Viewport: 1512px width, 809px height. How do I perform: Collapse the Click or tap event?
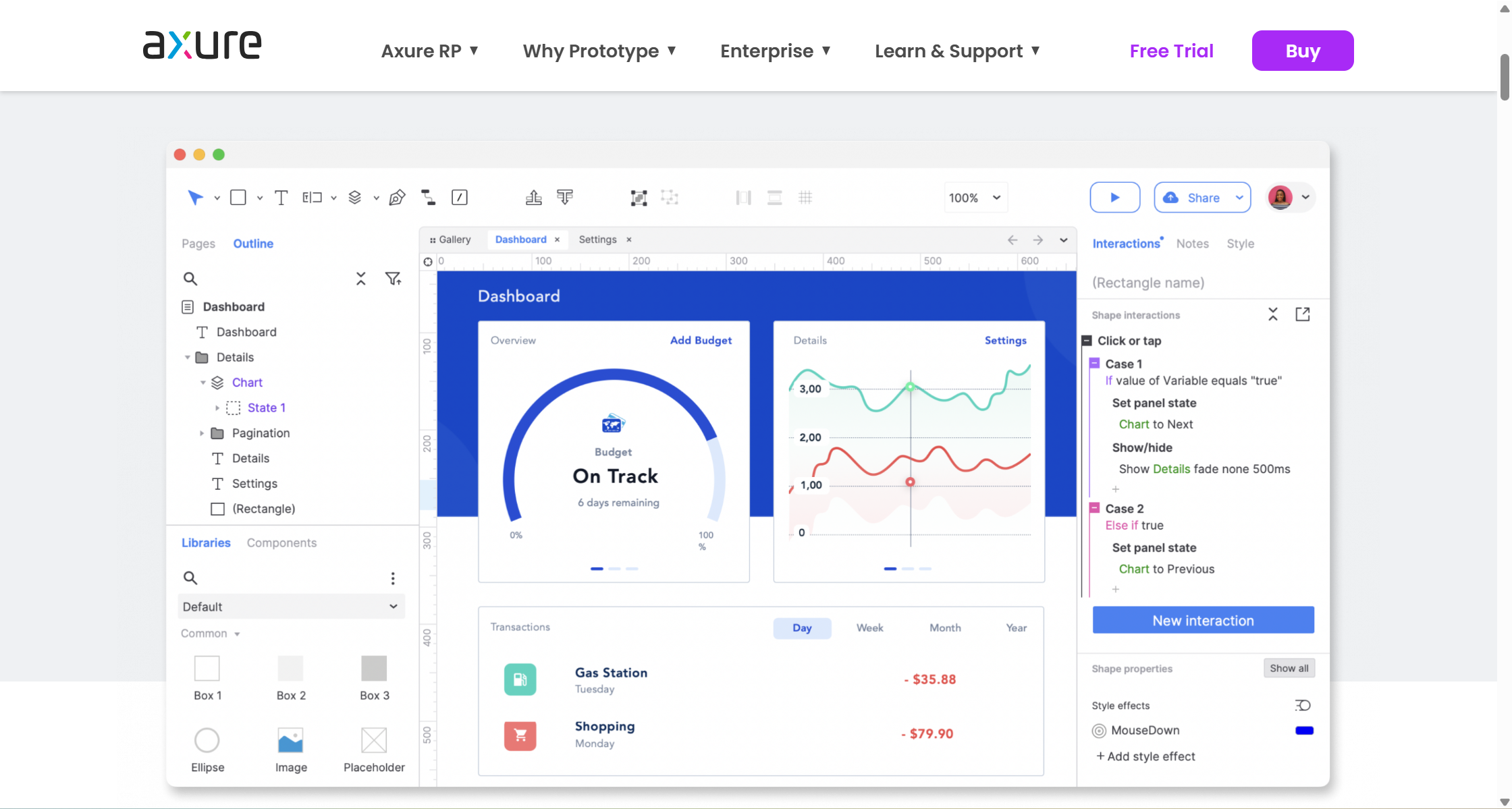coord(1087,341)
